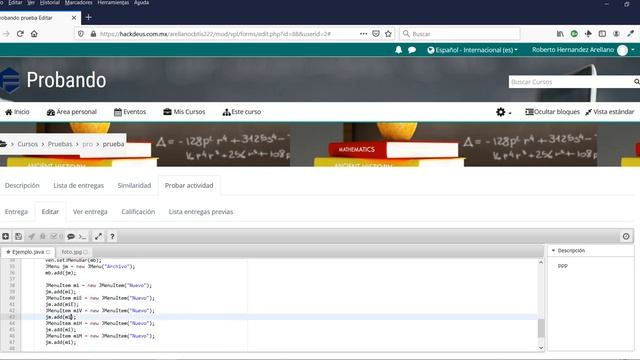The width and height of the screenshot is (640, 360).
Task: Open a new browser tab with the plus button
Action: coord(89,18)
